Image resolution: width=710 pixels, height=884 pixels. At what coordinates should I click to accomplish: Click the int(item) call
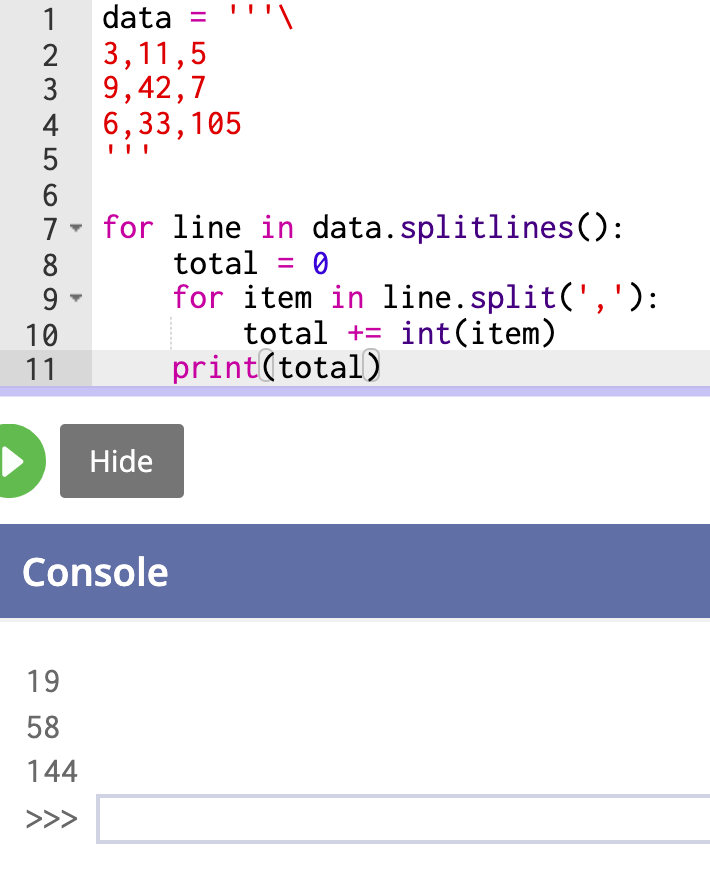coord(478,333)
